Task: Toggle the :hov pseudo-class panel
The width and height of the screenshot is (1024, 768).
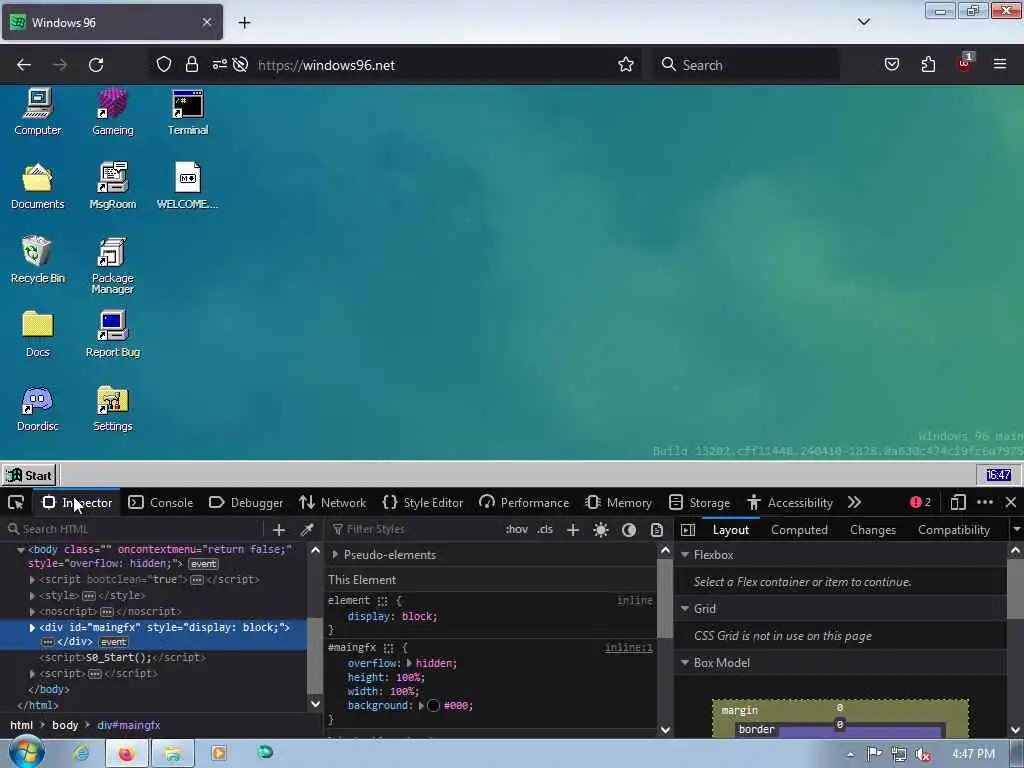Action: point(517,529)
